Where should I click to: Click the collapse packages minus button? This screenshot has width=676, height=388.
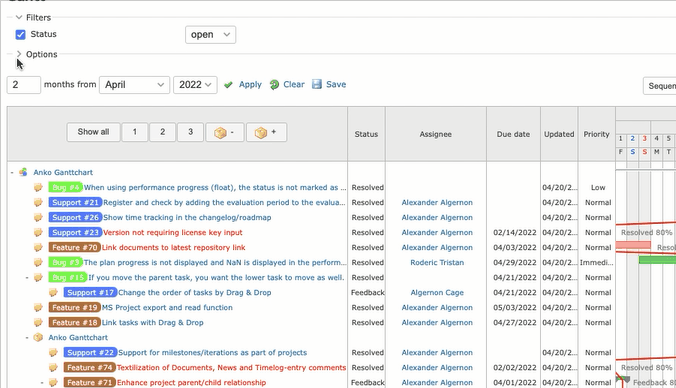pos(225,132)
